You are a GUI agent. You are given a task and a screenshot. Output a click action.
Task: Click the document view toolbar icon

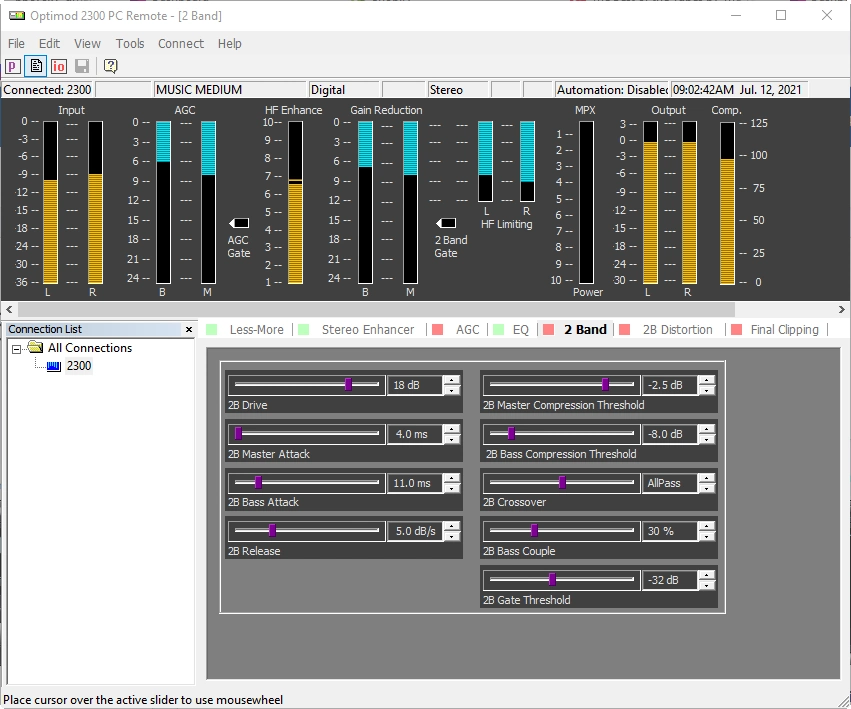[x=36, y=66]
